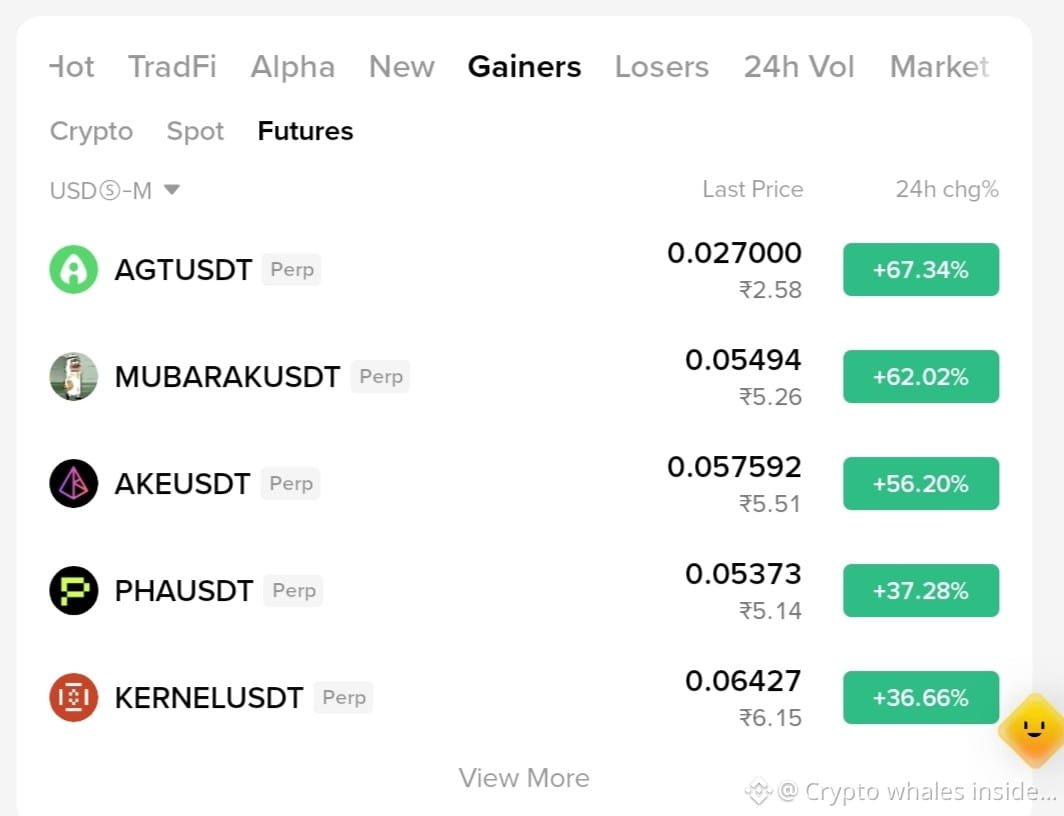Choose the Crypto sub-tab

click(91, 131)
